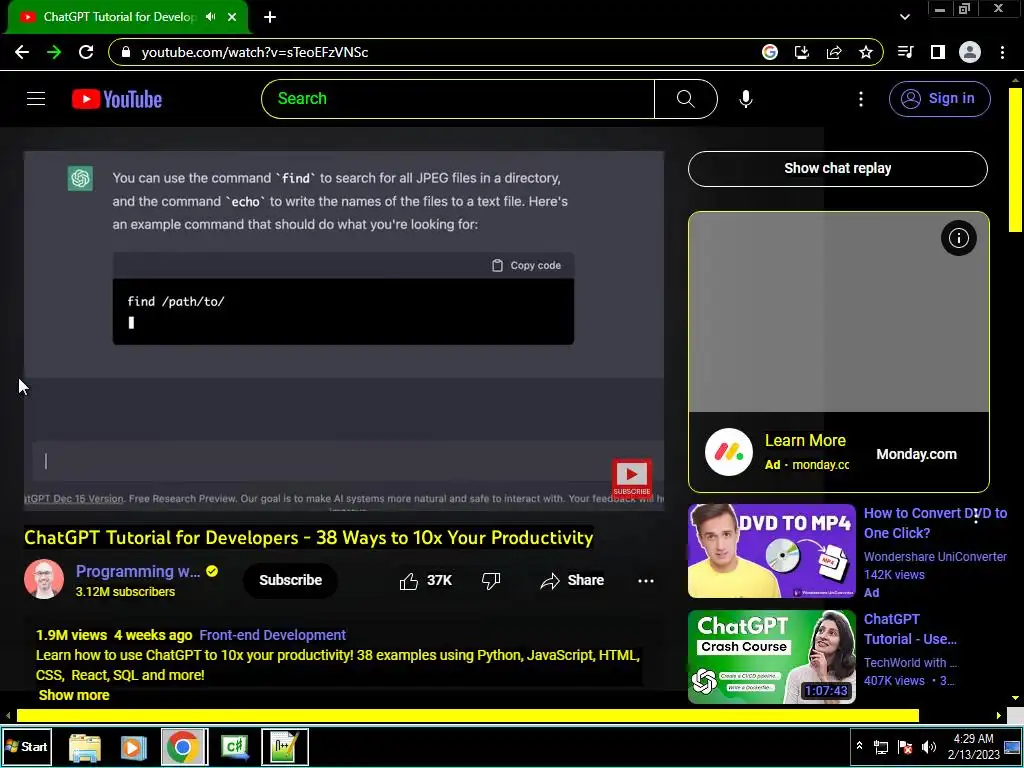Open DVD to MP4 ad thumbnail
Viewport: 1024px width, 768px height.
771,551
